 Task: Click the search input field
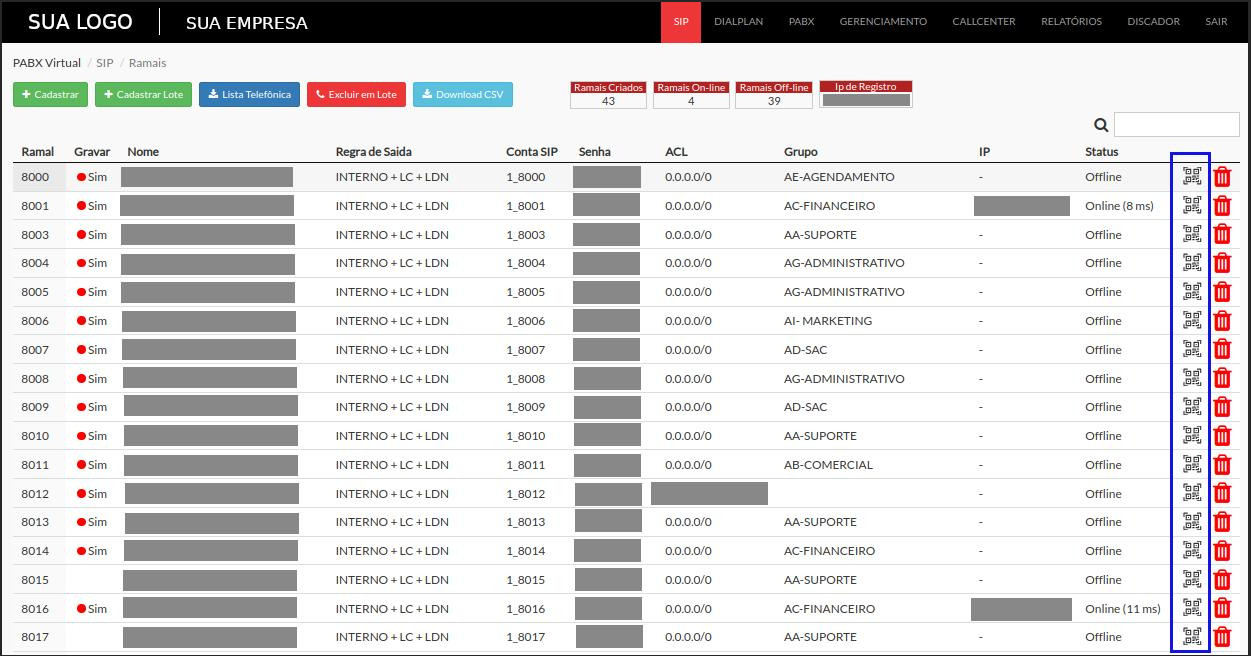[x=1176, y=125]
